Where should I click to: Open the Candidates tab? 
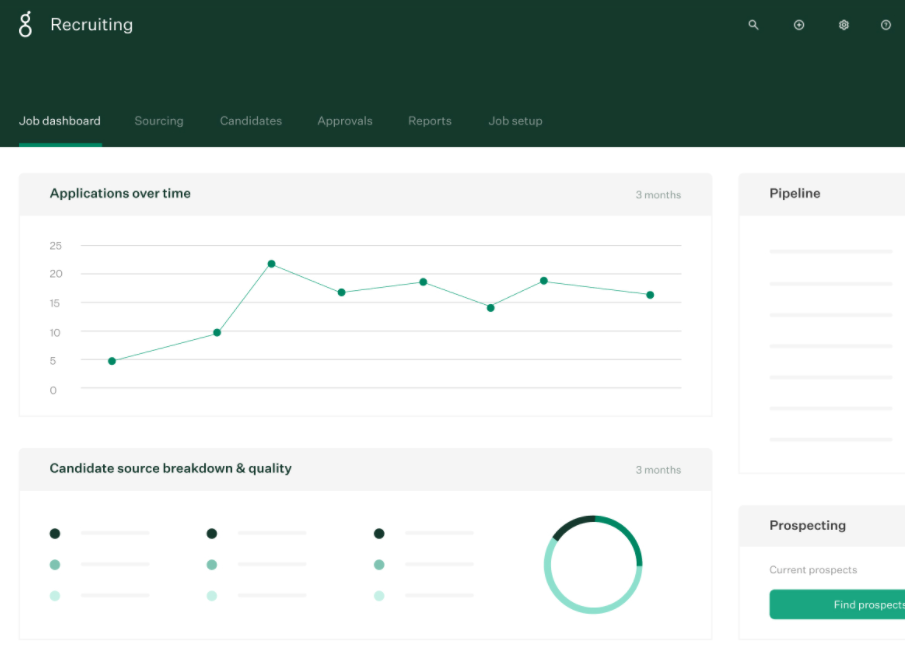click(251, 121)
